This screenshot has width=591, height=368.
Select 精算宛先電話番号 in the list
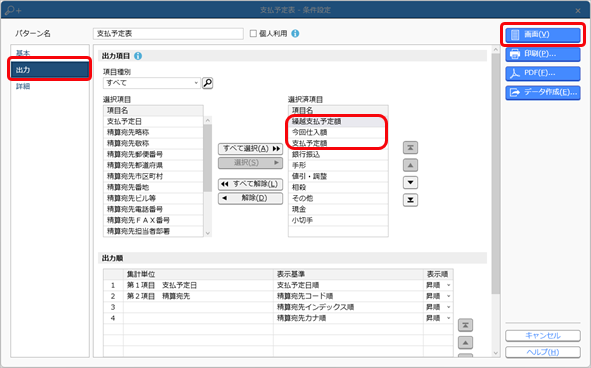point(153,209)
